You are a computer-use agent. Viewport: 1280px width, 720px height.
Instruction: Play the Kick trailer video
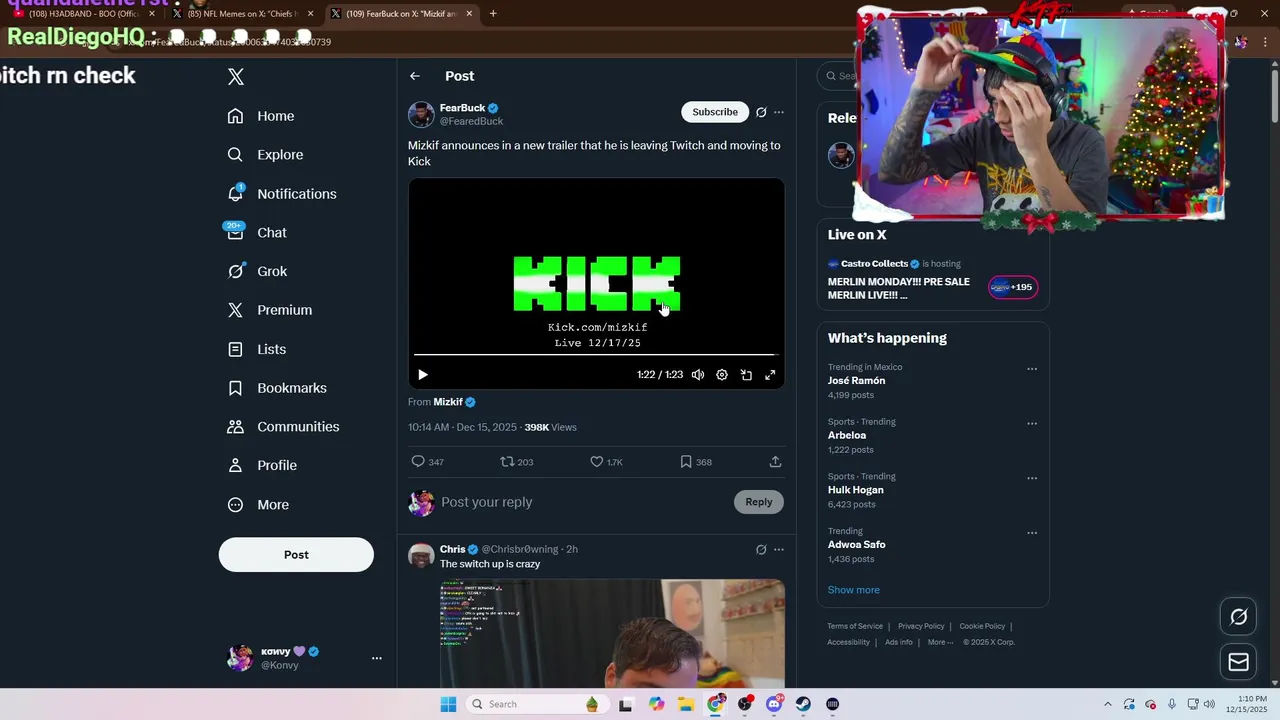click(423, 375)
